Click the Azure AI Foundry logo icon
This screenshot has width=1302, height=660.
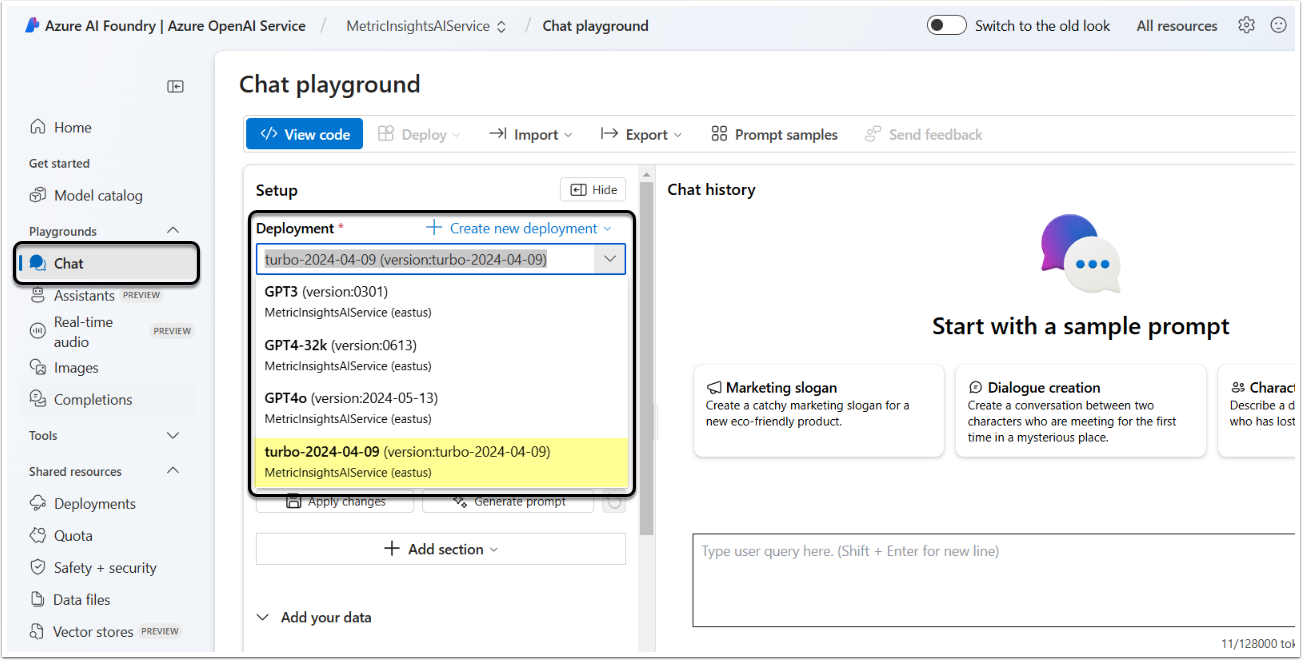(x=32, y=26)
